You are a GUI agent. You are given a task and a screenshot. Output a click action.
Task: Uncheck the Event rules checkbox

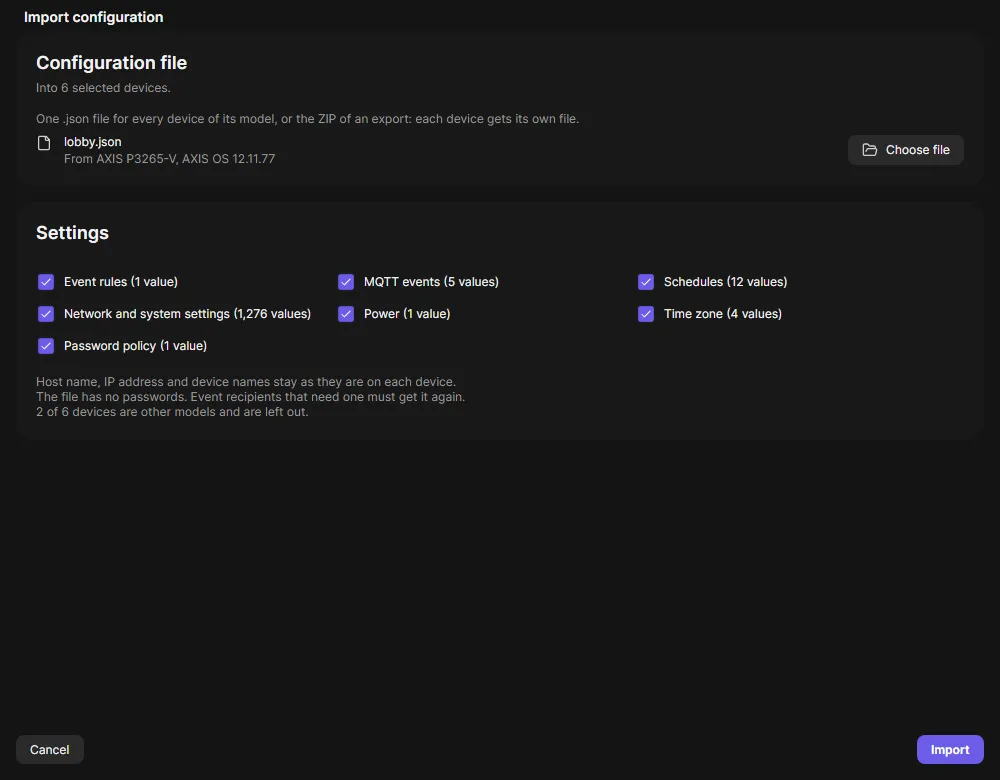[46, 282]
